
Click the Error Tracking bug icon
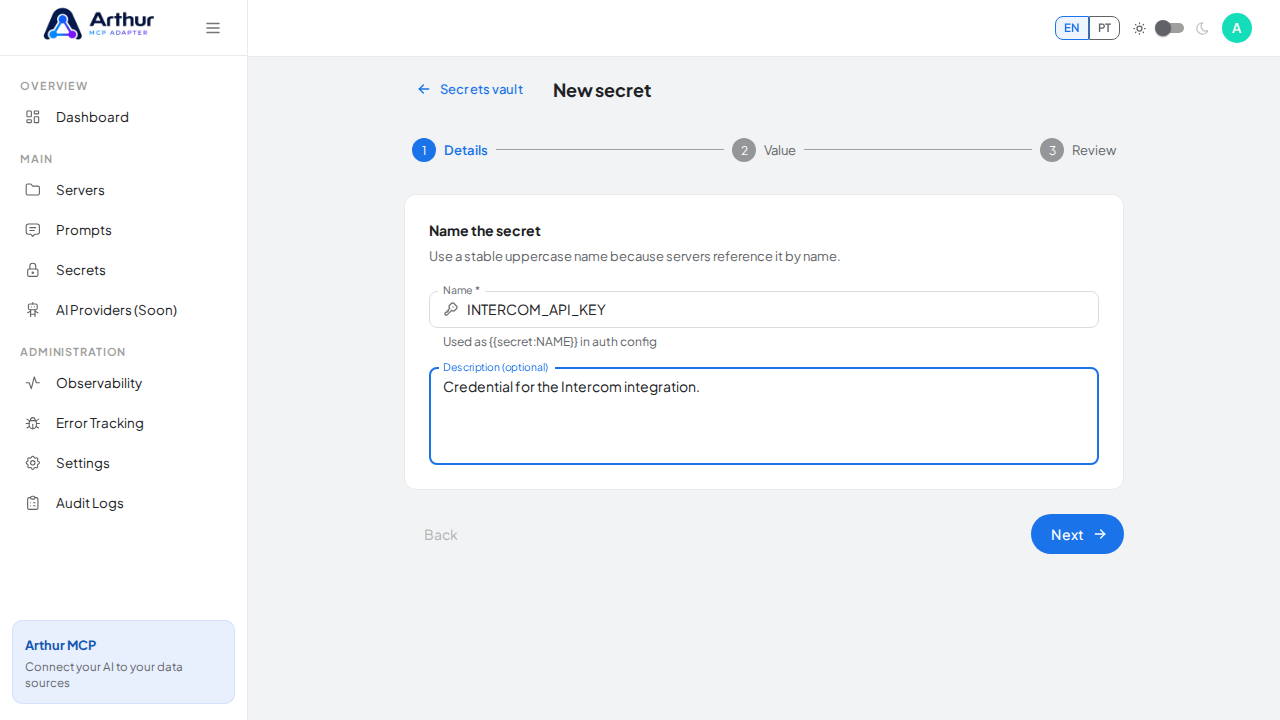(33, 423)
